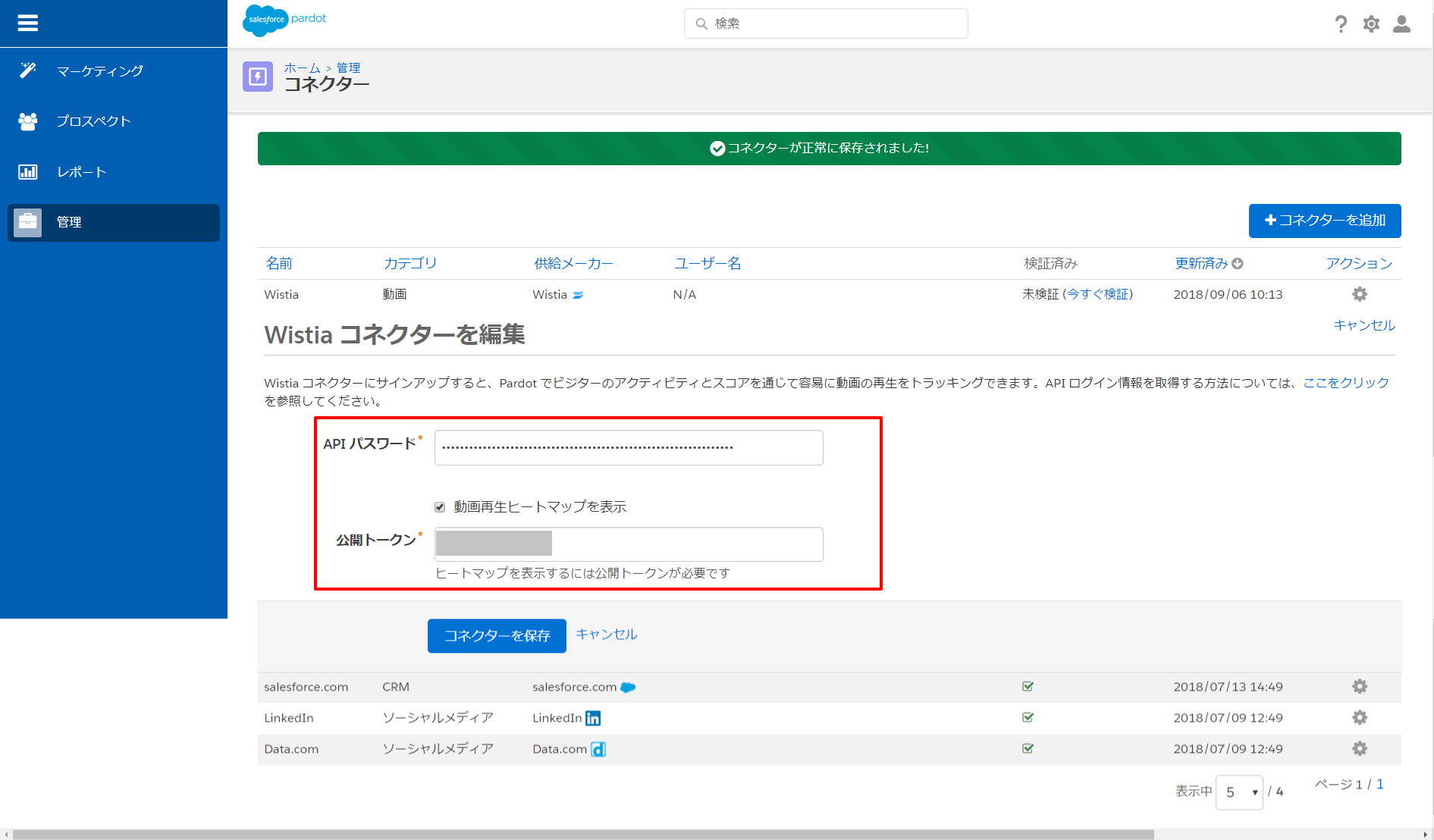Click the Wistia row action gear
1434x840 pixels.
click(x=1360, y=294)
